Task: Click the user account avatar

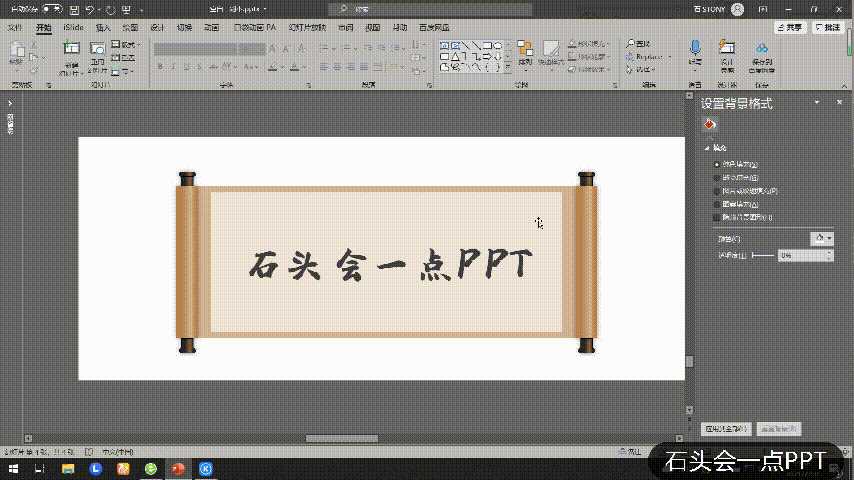Action: [737, 9]
